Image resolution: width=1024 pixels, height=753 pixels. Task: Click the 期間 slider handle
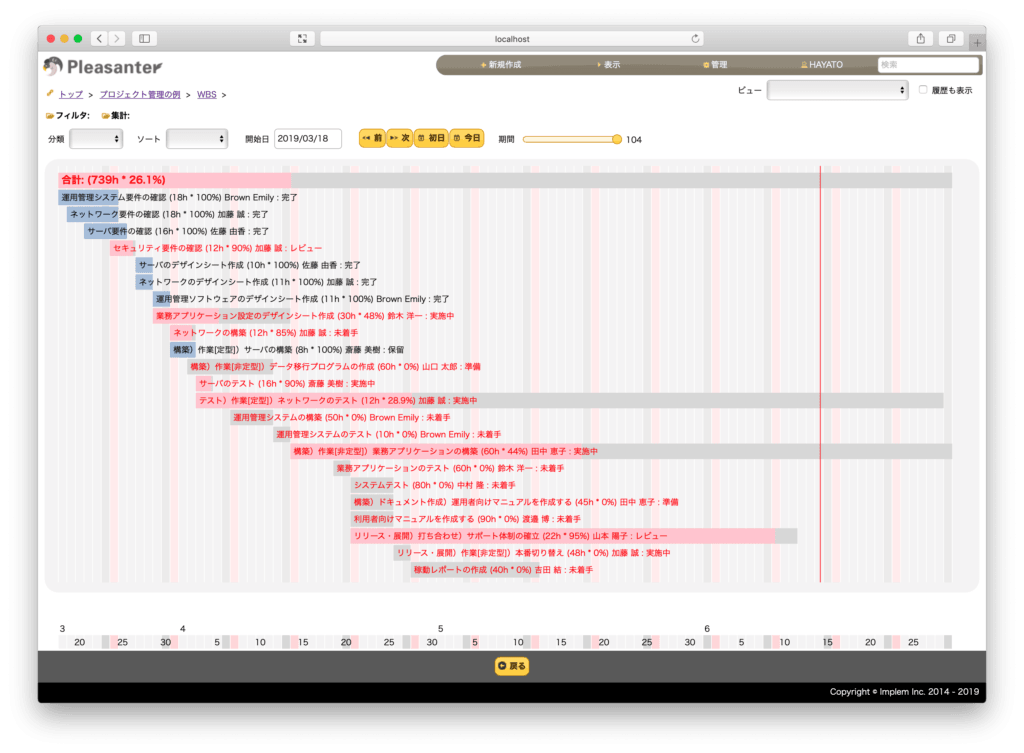coord(616,139)
